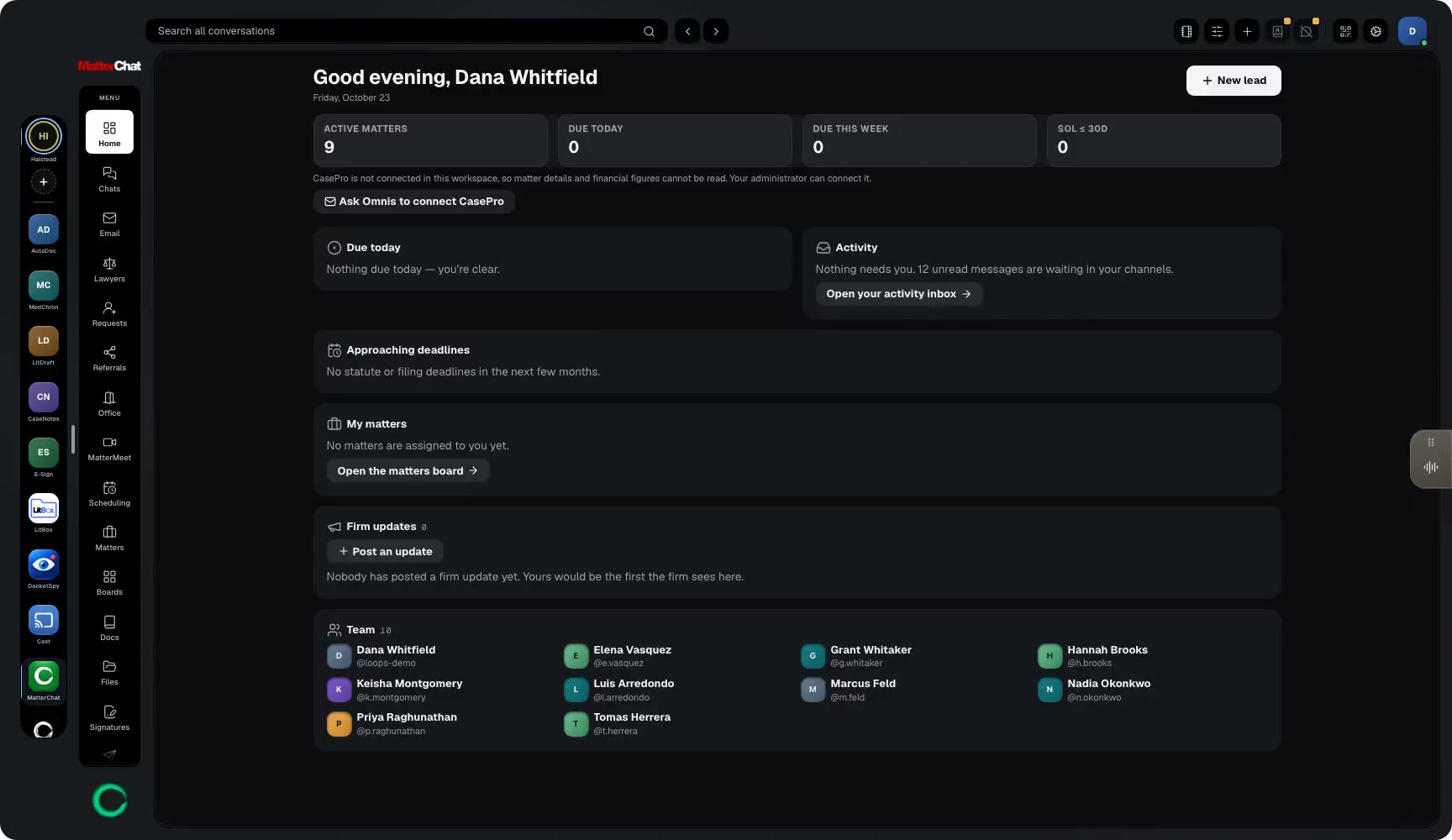The image size is (1452, 840).
Task: Open your activity inbox
Action: click(x=898, y=294)
